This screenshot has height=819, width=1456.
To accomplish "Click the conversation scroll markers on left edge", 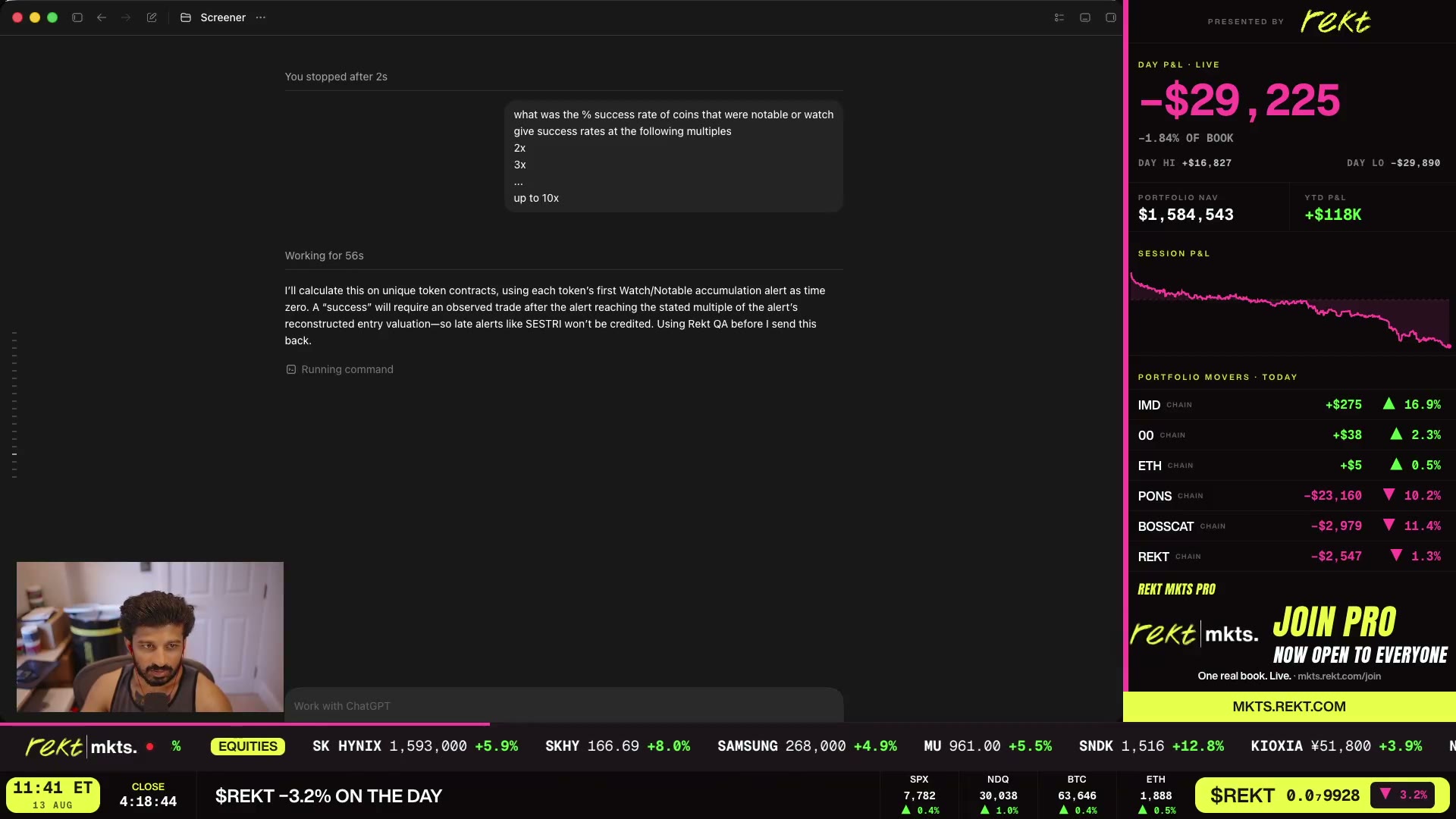I will click(x=14, y=406).
